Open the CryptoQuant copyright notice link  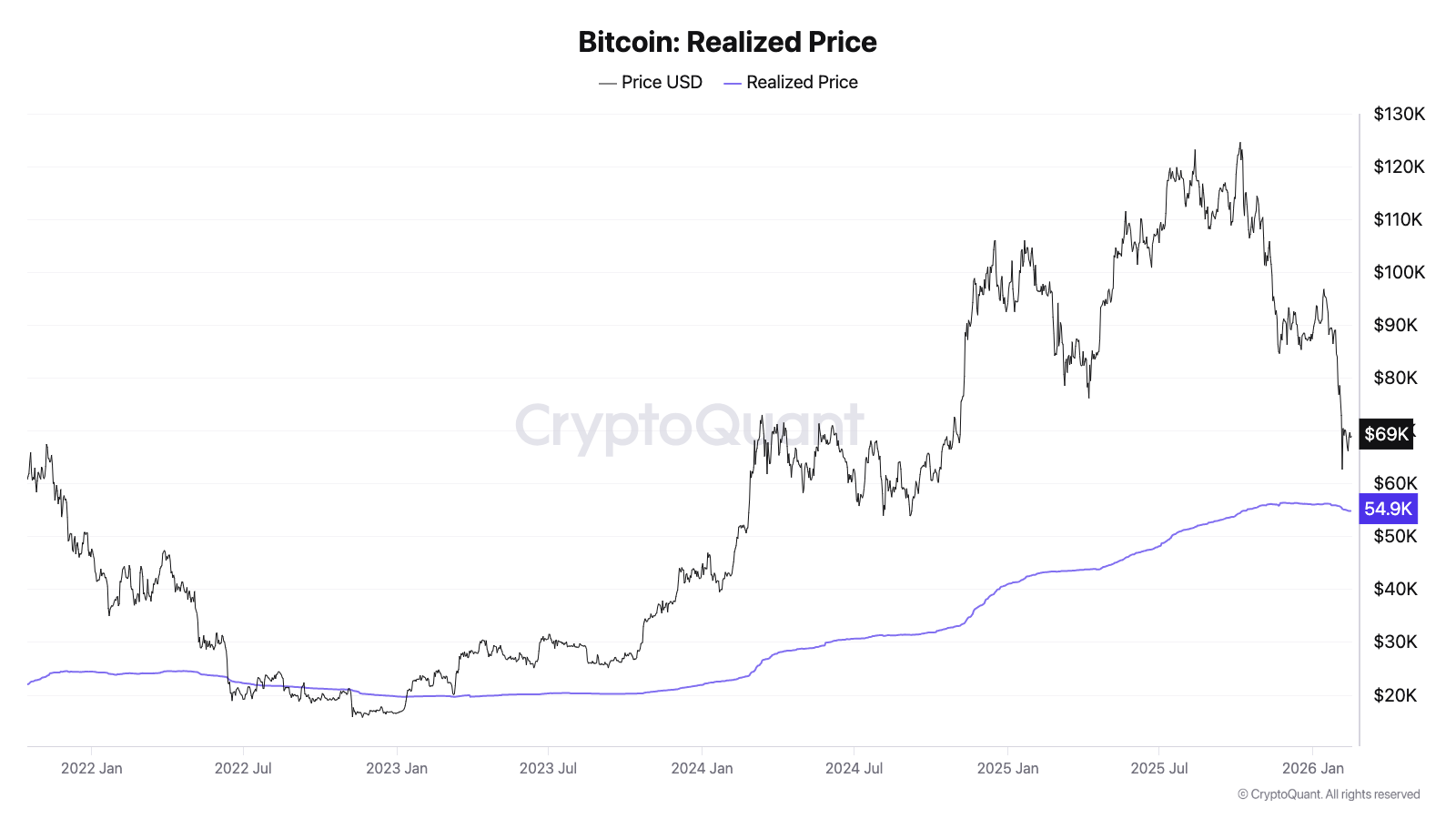pos(1329,794)
